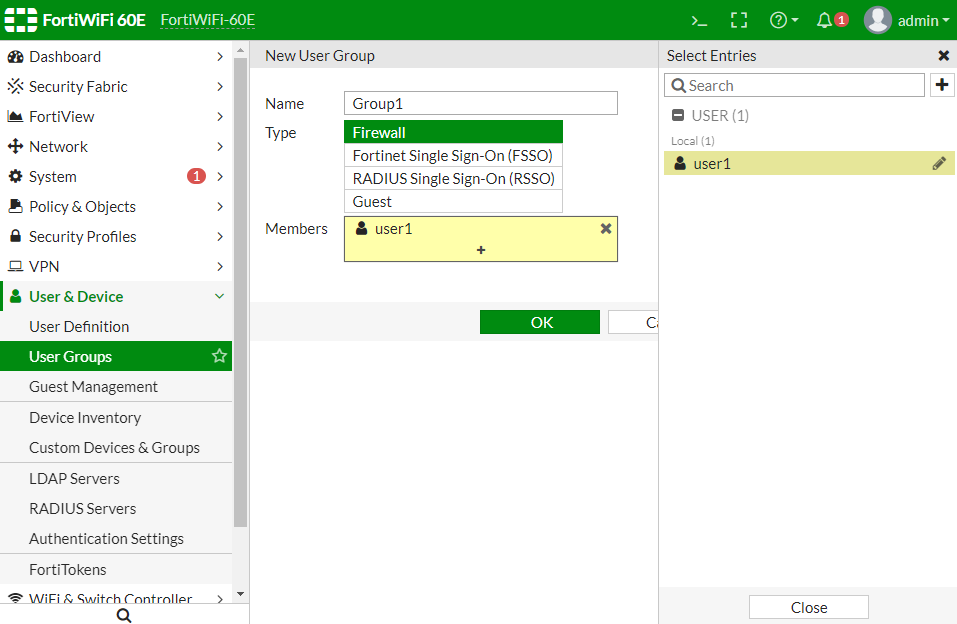
Task: Click the System alert badge
Action: pyautogui.click(x=196, y=176)
